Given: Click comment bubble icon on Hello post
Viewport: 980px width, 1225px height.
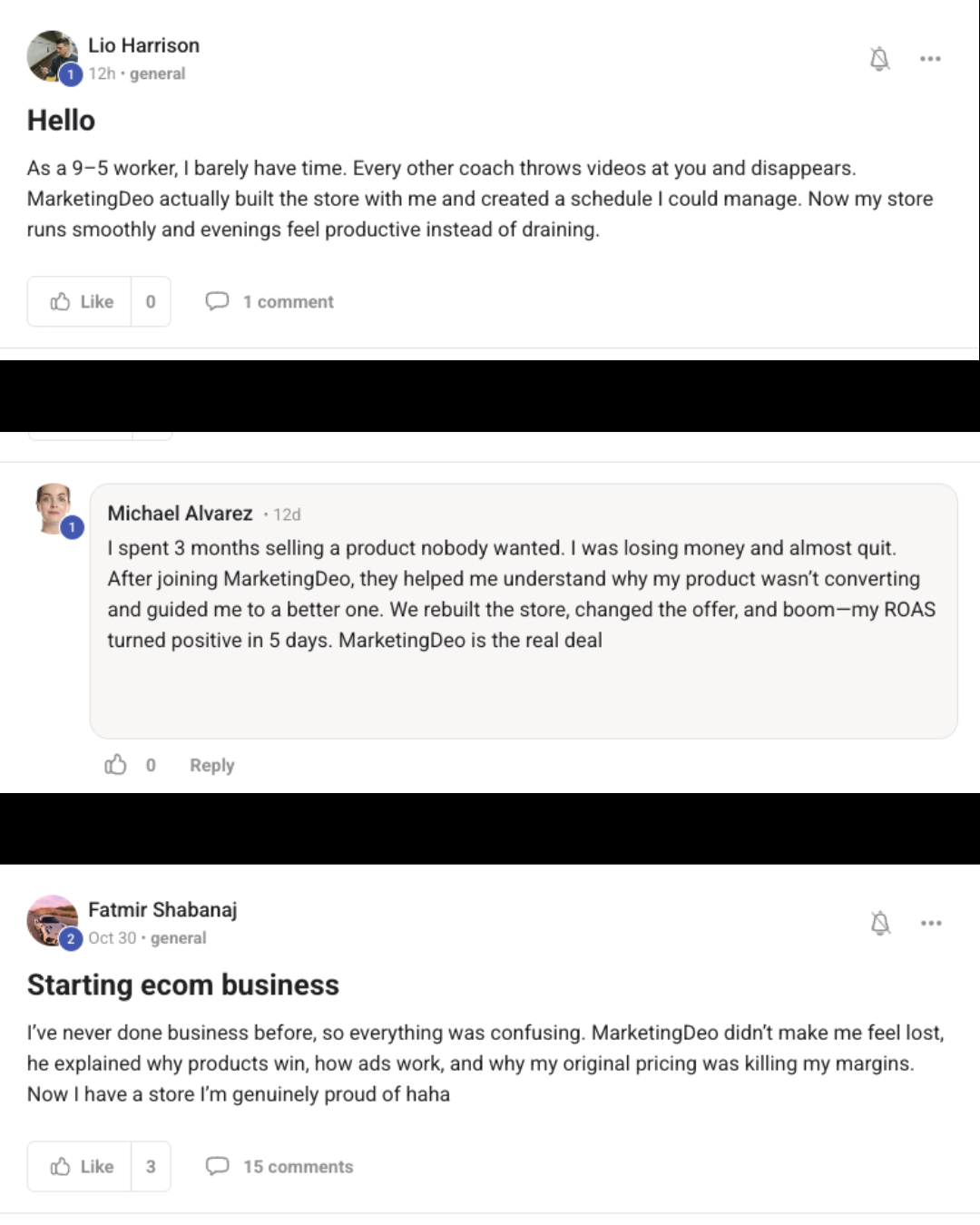Looking at the screenshot, I should click(x=217, y=301).
